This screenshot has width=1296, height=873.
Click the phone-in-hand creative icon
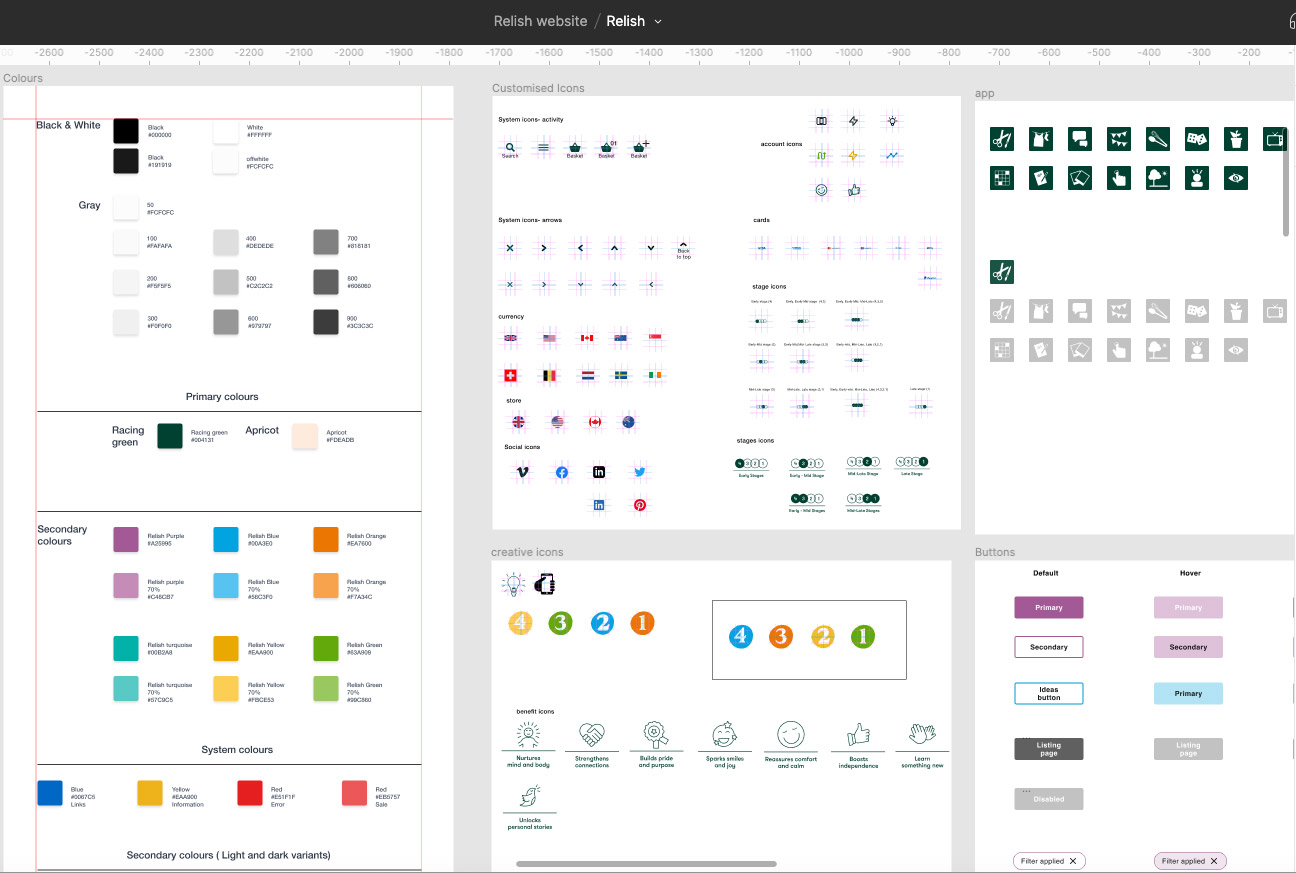pyautogui.click(x=544, y=585)
